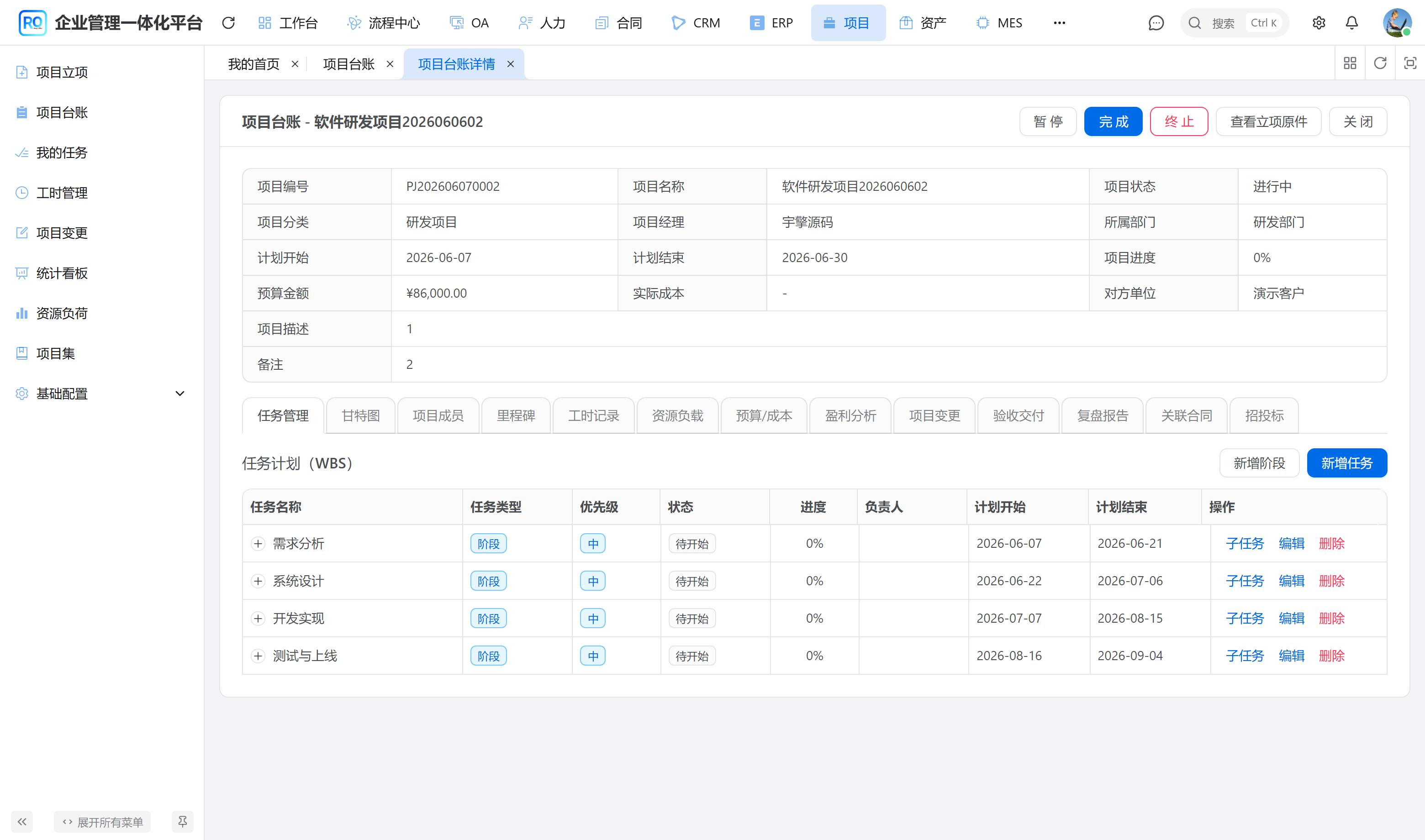This screenshot has width=1425, height=840.
Task: Open 项目台账 in sidebar
Action: 62,113
